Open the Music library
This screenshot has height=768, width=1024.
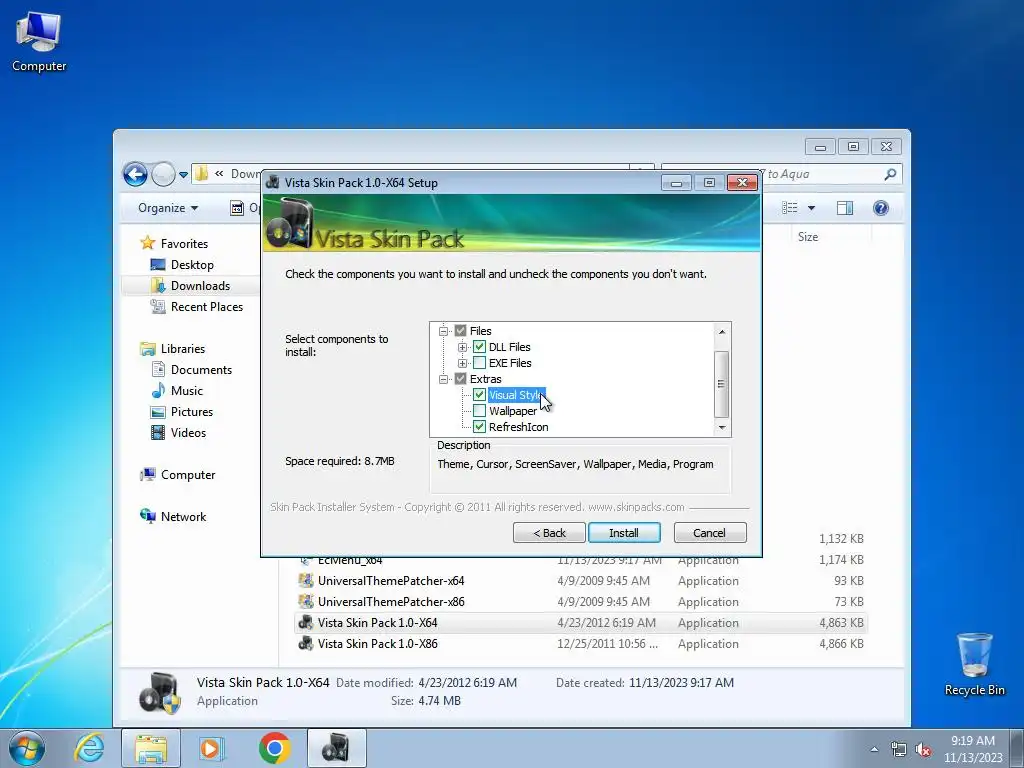[187, 391]
